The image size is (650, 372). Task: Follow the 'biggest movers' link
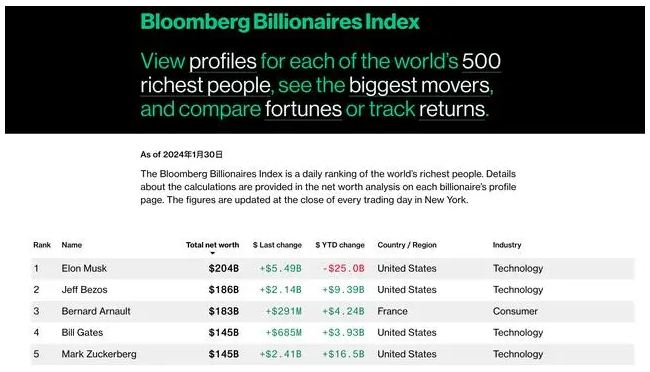420,85
